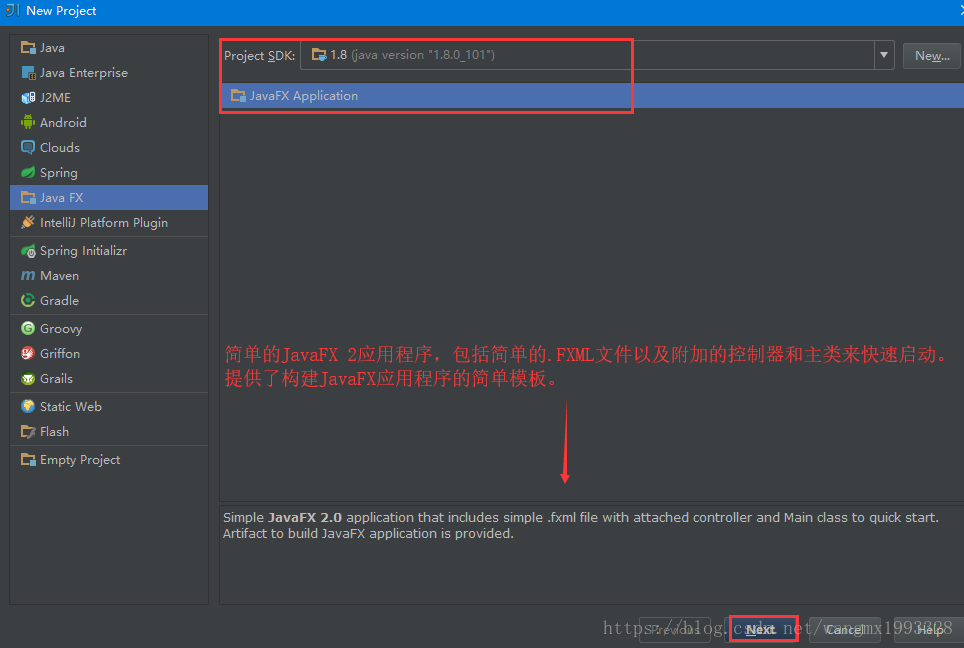
Task: Choose the Groovy project type
Action: 109,328
